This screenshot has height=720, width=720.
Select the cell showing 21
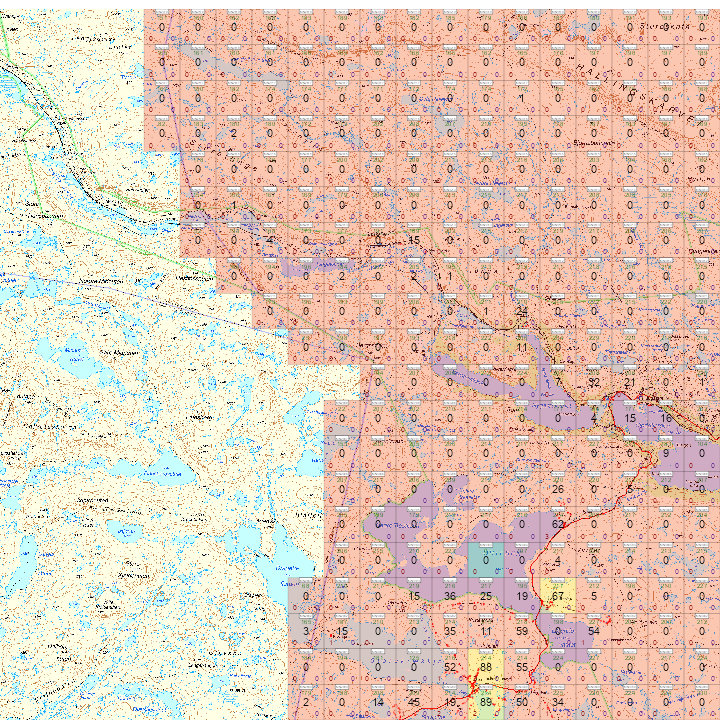[630, 382]
